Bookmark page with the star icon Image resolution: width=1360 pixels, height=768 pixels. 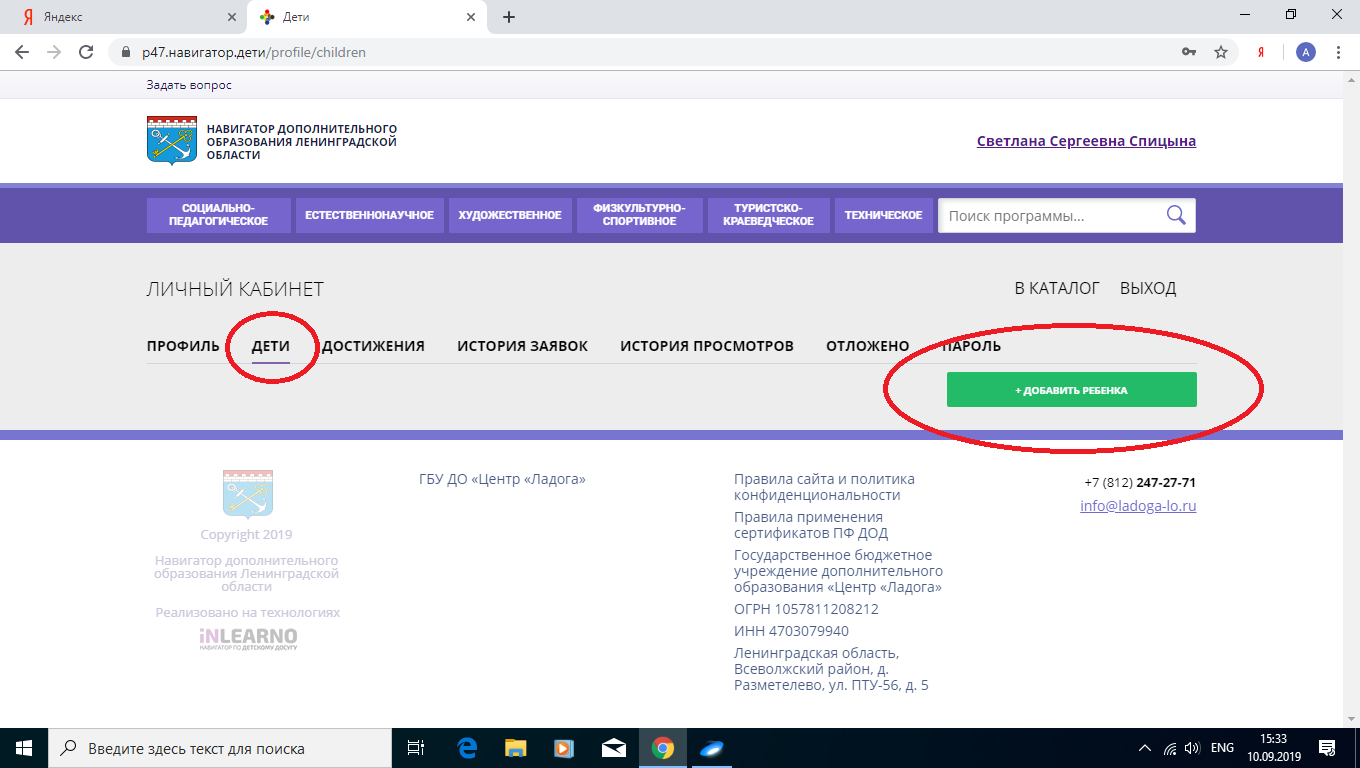pos(1220,52)
